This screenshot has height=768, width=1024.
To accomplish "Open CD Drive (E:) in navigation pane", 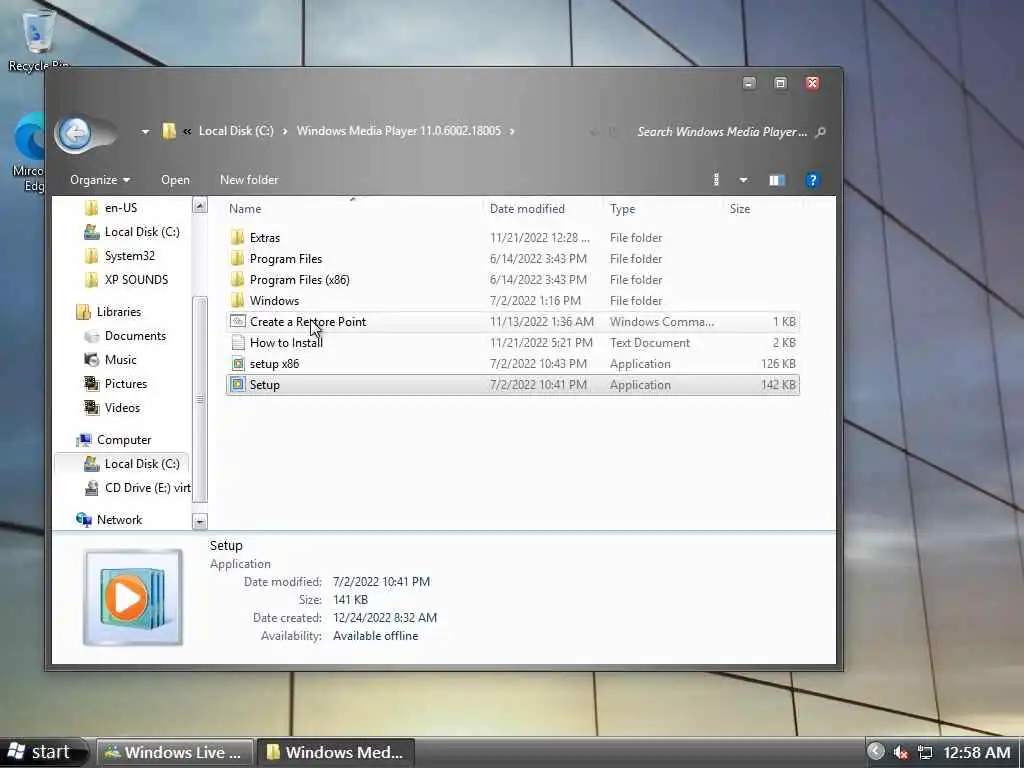I will 148,488.
